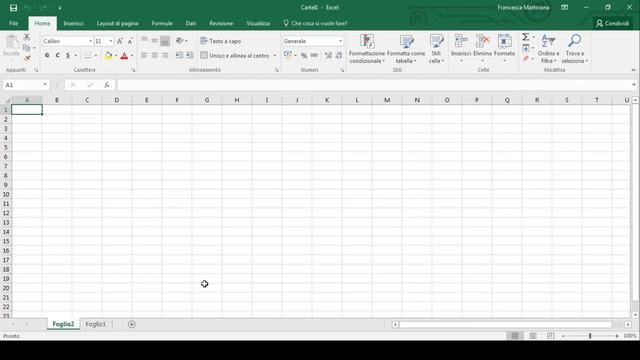Open Stili cella gallery
640x360 pixels.
click(x=436, y=49)
